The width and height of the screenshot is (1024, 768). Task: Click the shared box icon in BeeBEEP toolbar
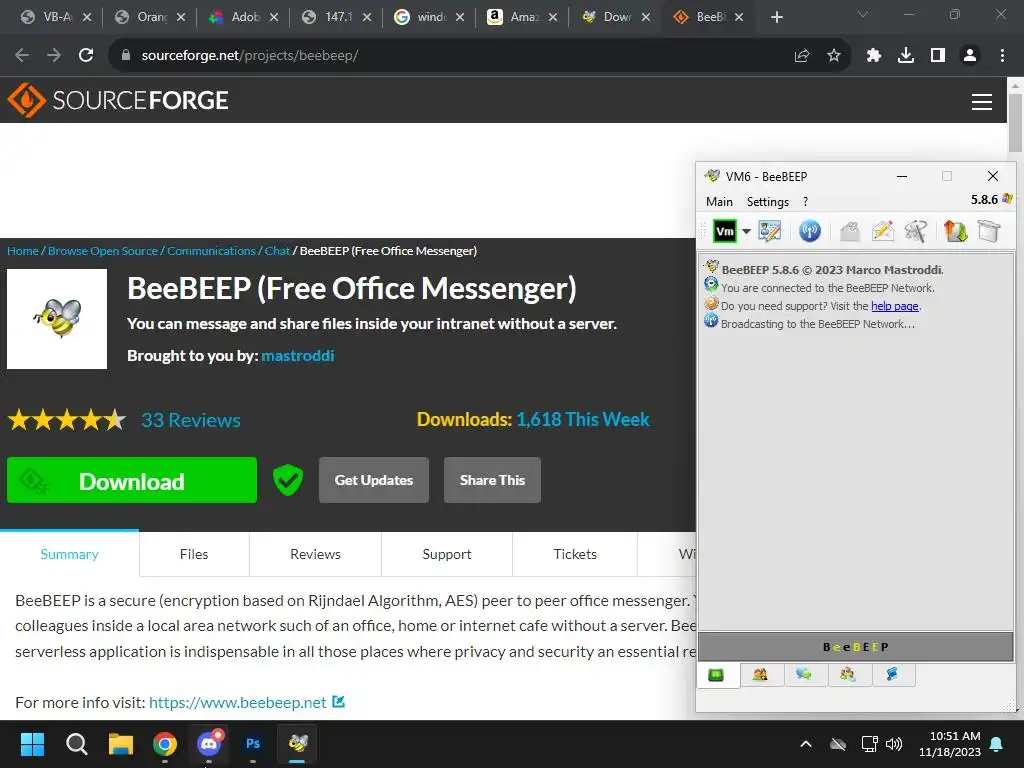click(x=989, y=231)
